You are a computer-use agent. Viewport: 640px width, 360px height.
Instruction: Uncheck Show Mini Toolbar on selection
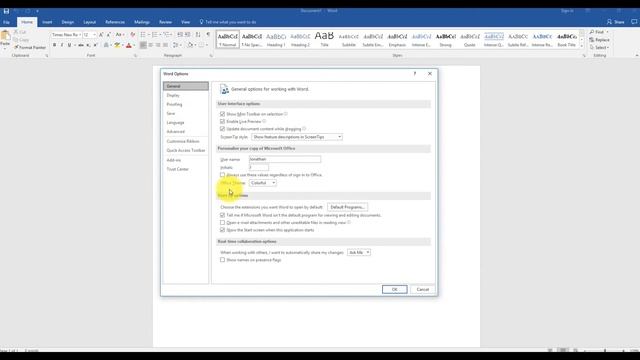[x=222, y=114]
